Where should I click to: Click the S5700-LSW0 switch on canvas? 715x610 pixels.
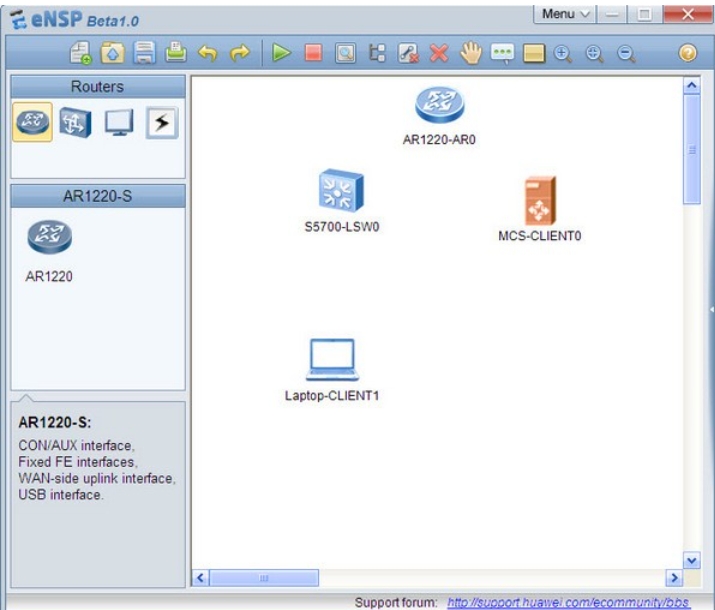tap(341, 190)
